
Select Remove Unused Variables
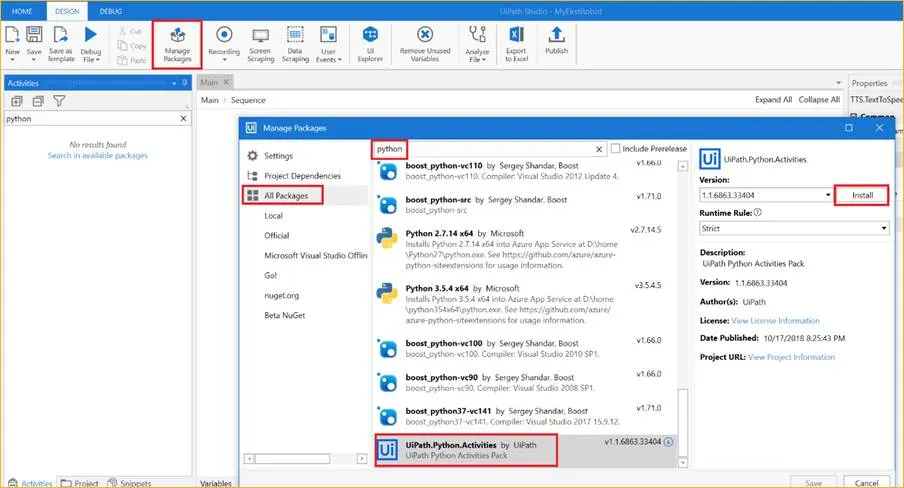pos(425,44)
